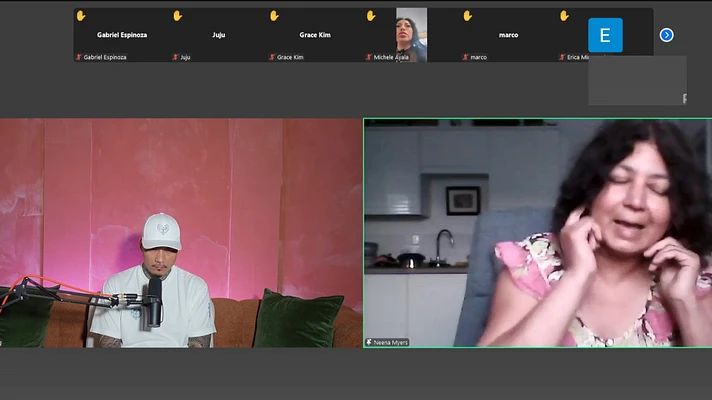The height and width of the screenshot is (400, 712).
Task: Click the raised hand icon on Michele Ayala's tile
Action: pyautogui.click(x=371, y=16)
